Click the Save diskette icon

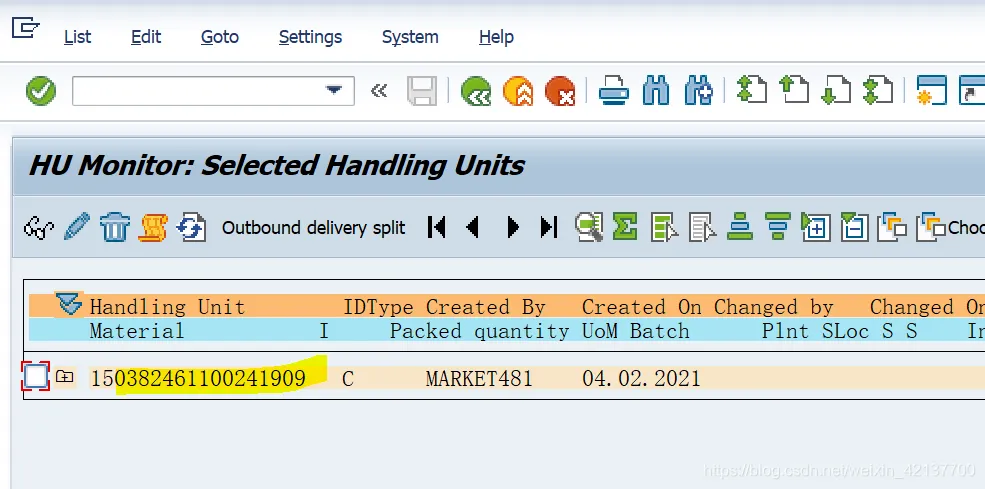[422, 91]
